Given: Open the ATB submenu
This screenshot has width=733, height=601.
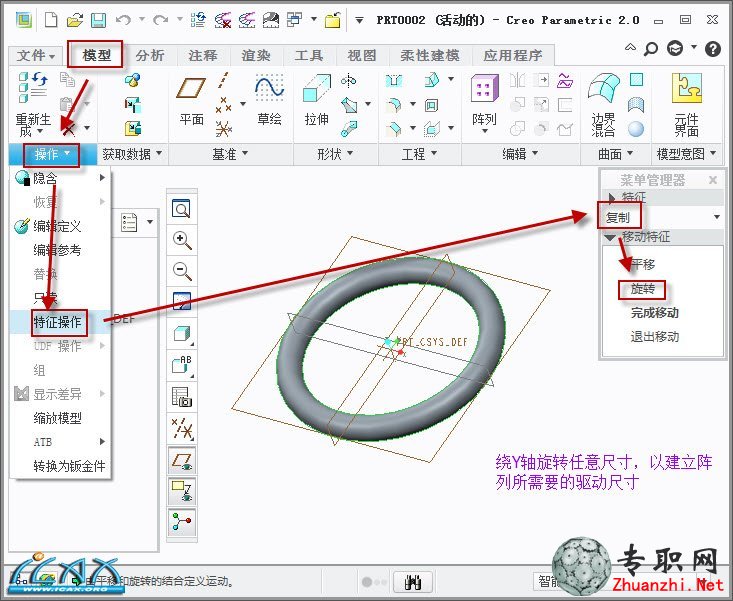Looking at the screenshot, I should (x=60, y=442).
